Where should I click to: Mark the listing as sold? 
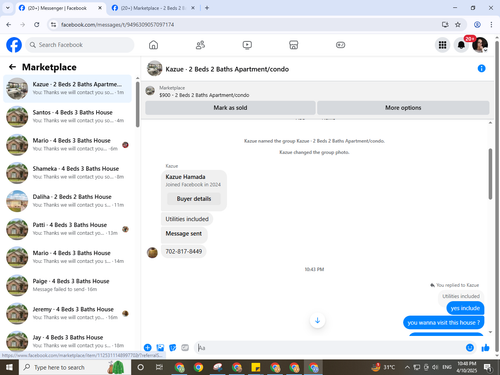[230, 108]
